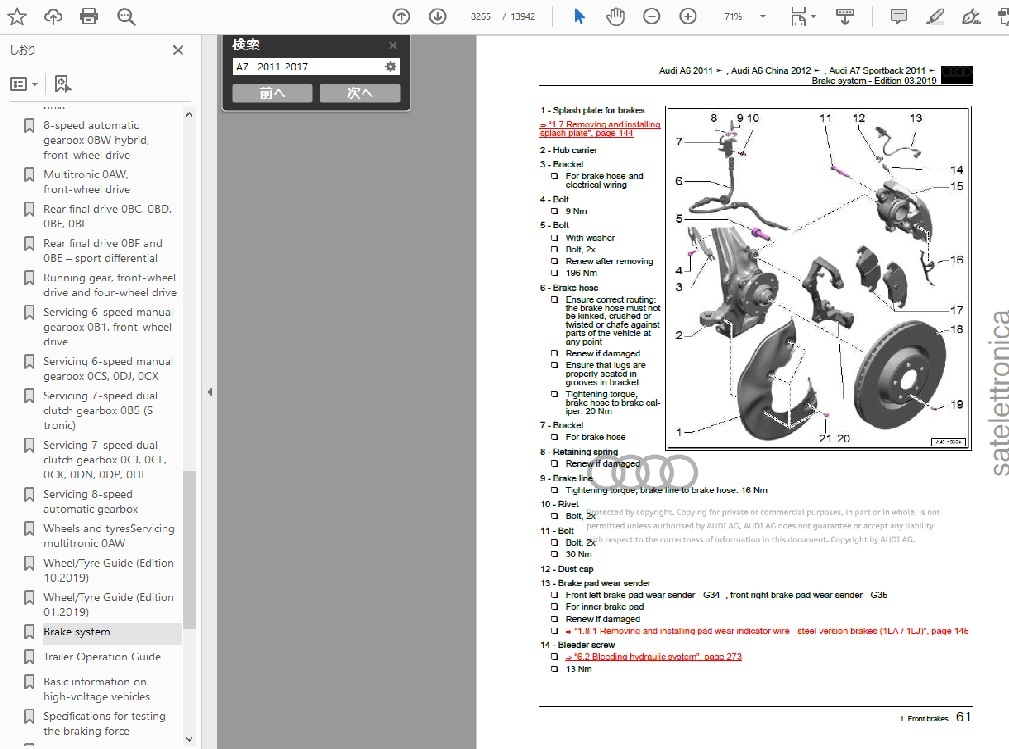This screenshot has height=749, width=1009.
Task: Click the star bookmark icon in toolbar
Action: (17, 17)
